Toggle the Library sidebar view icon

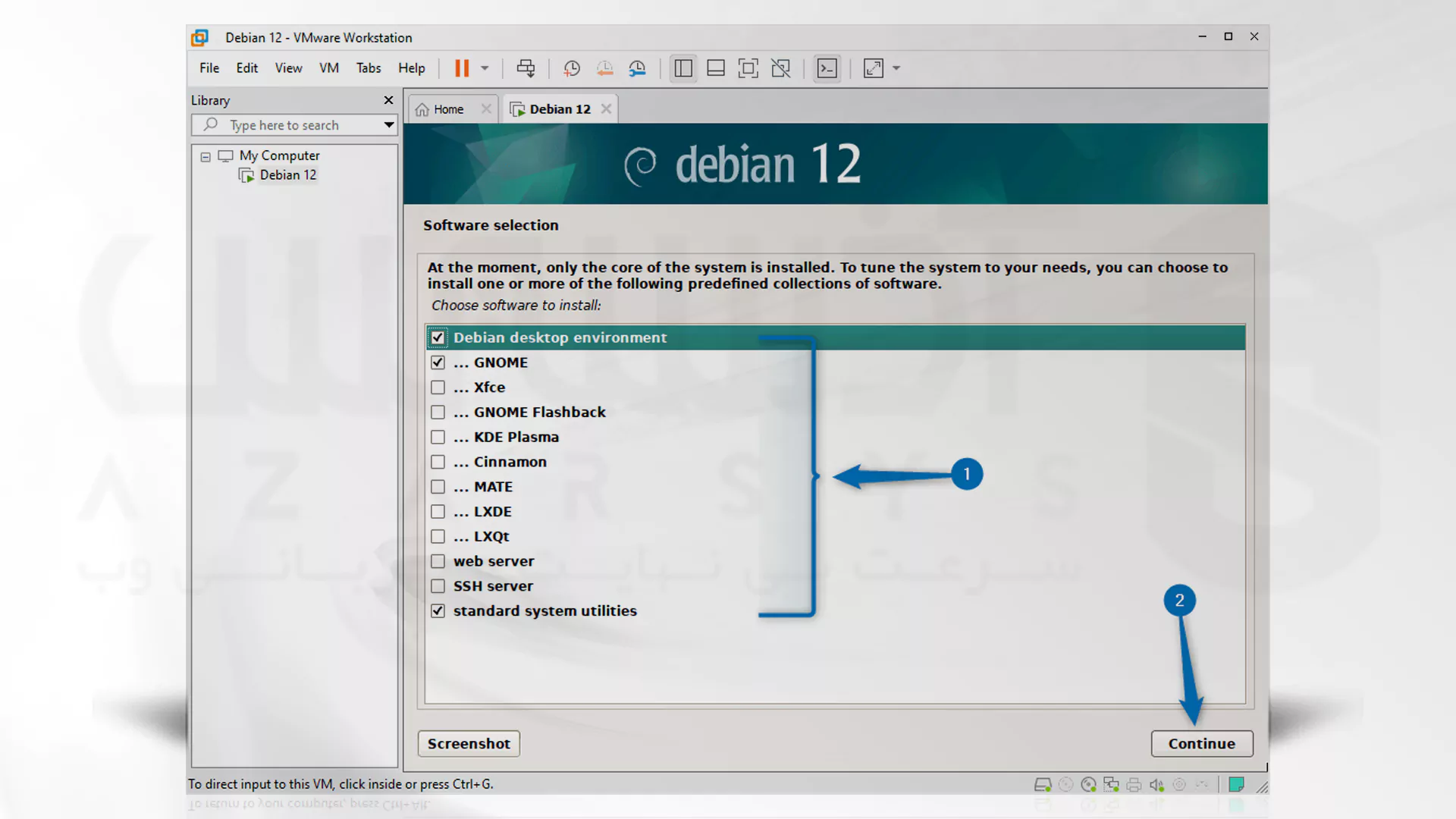pos(683,68)
